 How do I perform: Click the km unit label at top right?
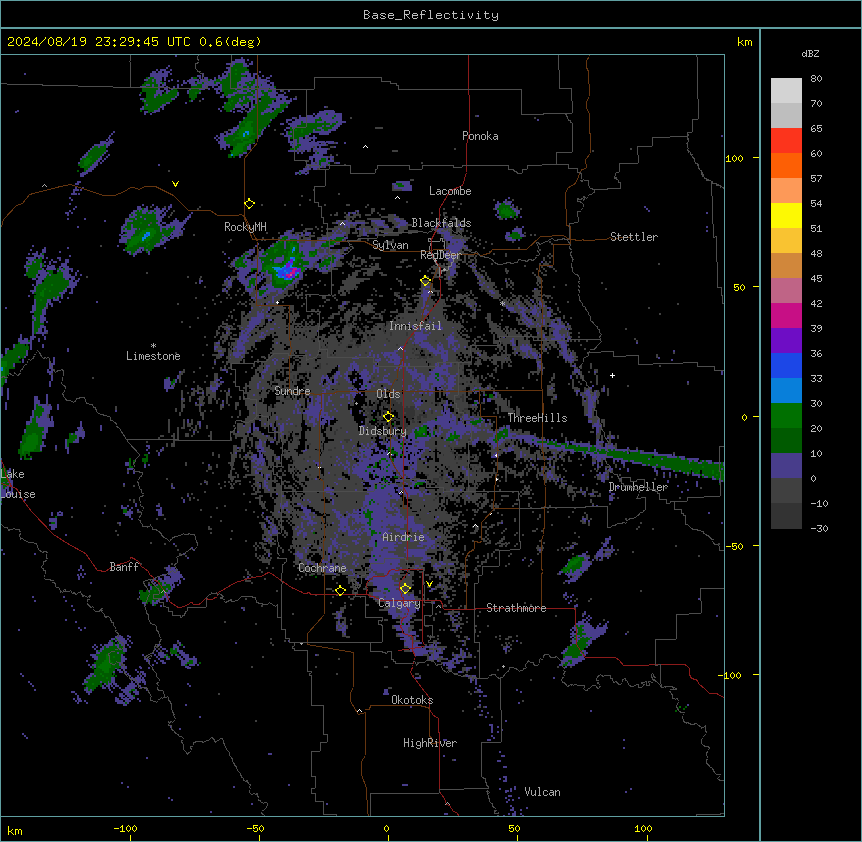pyautogui.click(x=744, y=42)
